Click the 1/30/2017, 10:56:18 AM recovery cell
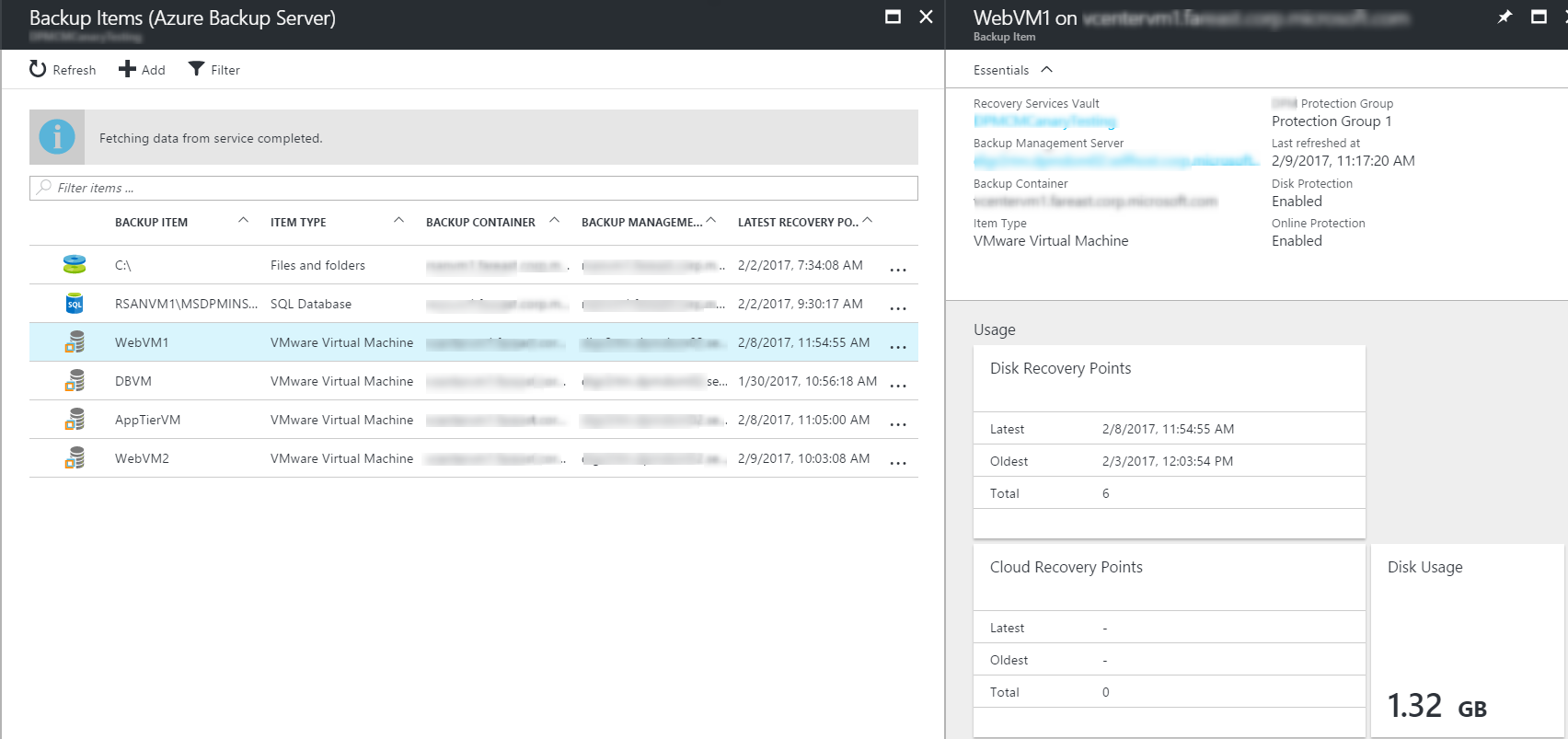This screenshot has width=1568, height=739. (807, 381)
